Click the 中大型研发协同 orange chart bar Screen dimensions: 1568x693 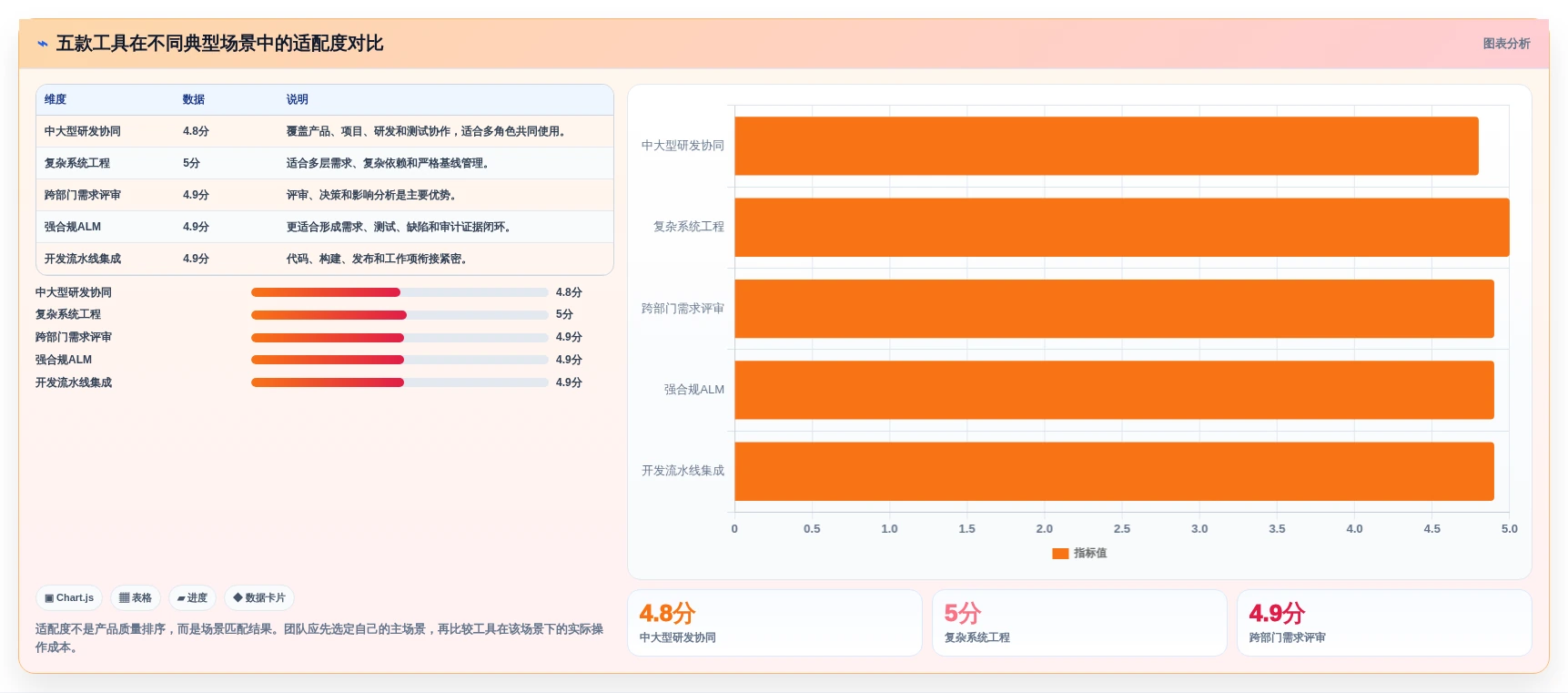[x=1107, y=146]
